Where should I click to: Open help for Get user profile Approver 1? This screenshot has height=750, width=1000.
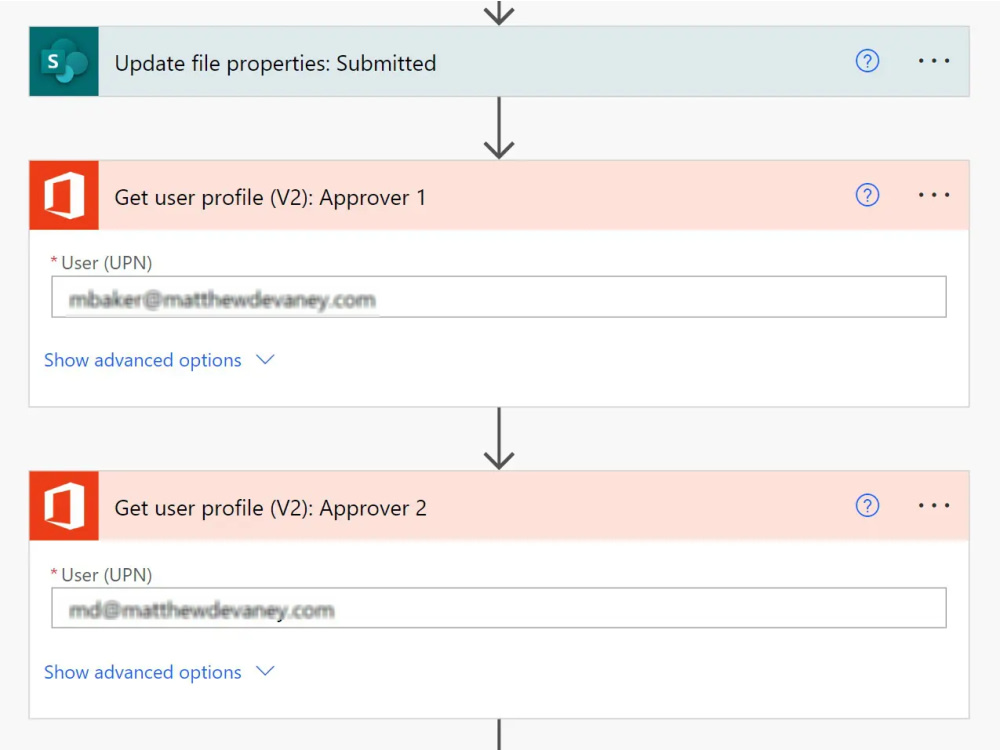[x=867, y=195]
